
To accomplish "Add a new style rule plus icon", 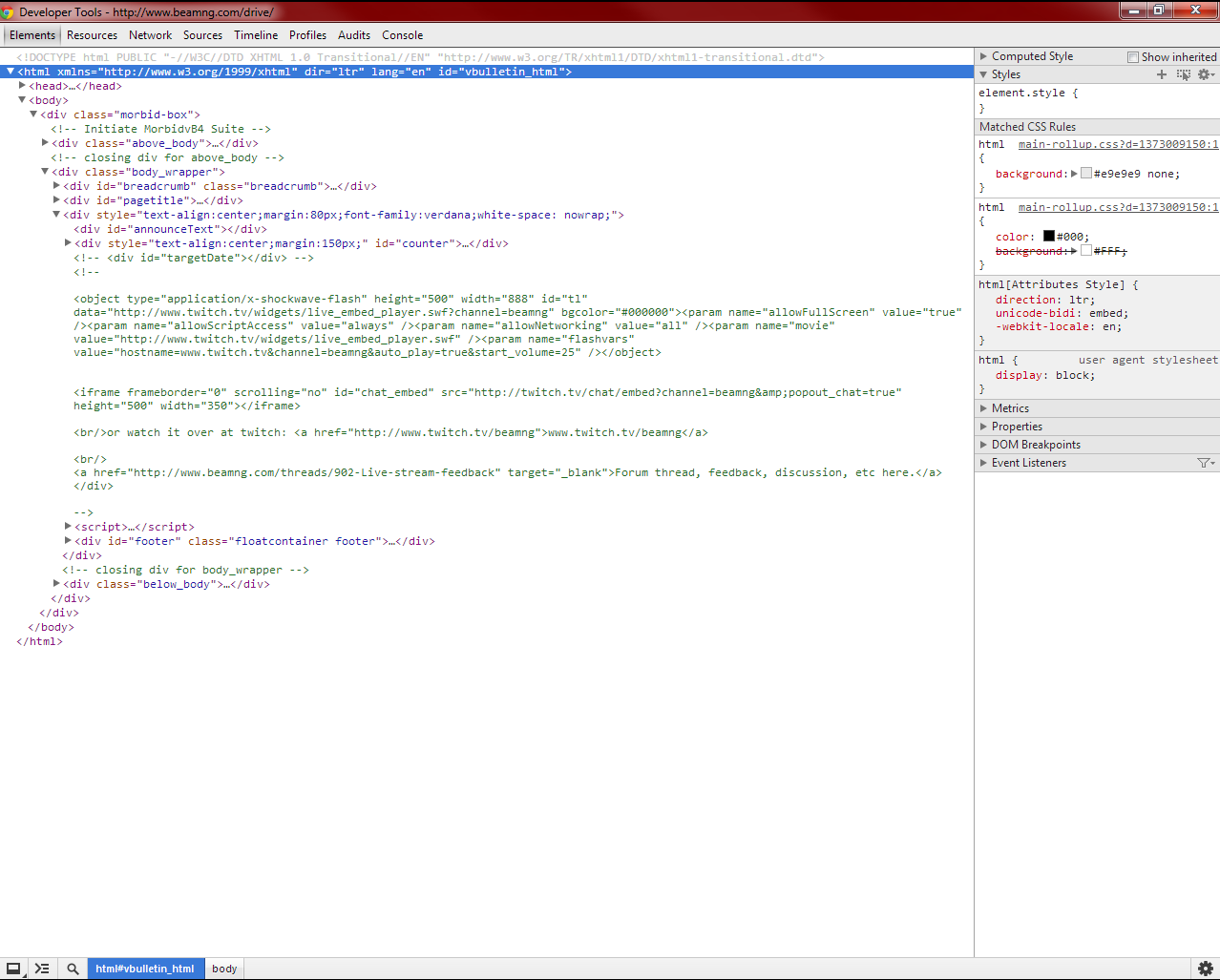I will pos(1162,74).
